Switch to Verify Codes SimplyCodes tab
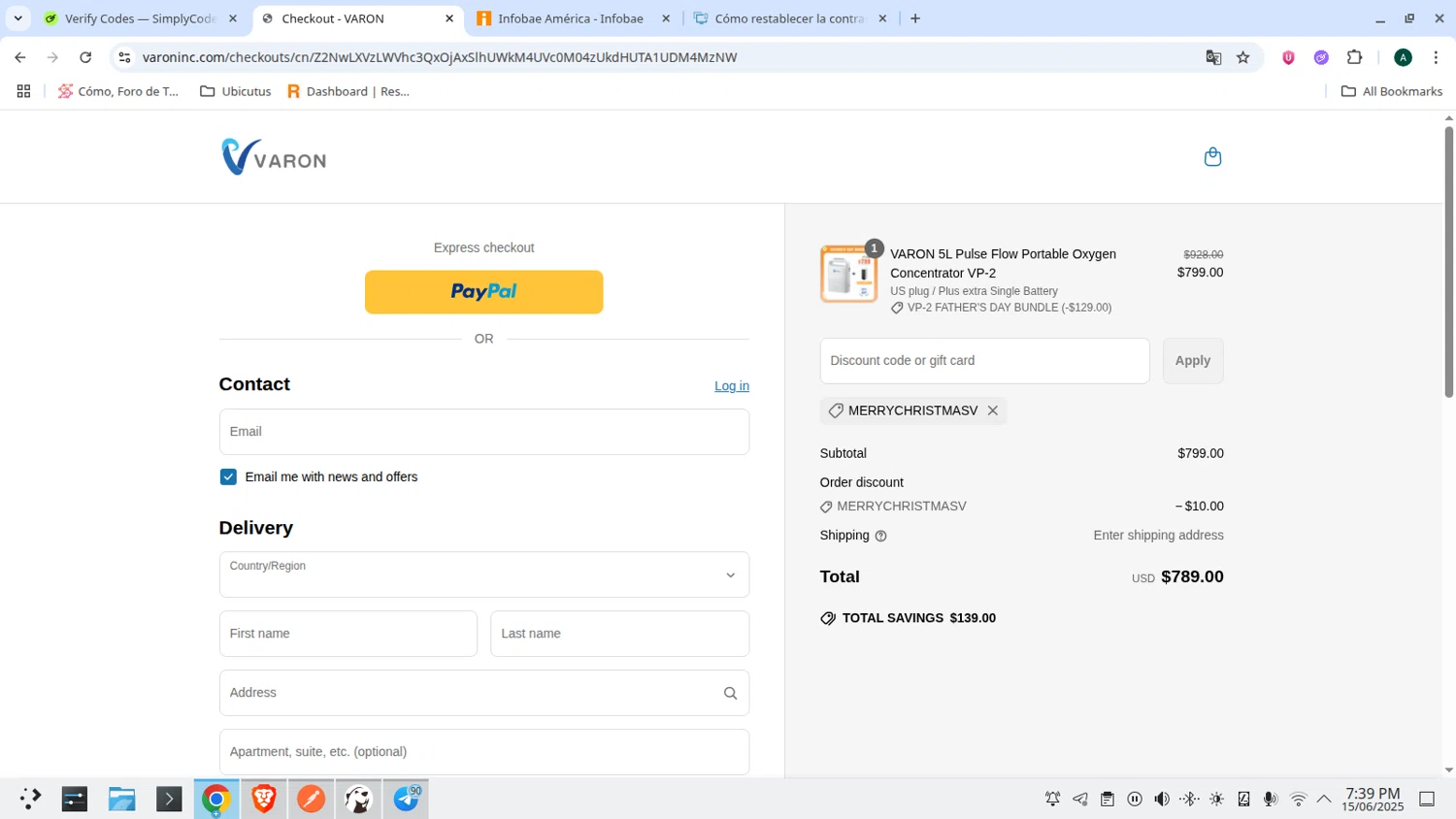 coord(141,18)
